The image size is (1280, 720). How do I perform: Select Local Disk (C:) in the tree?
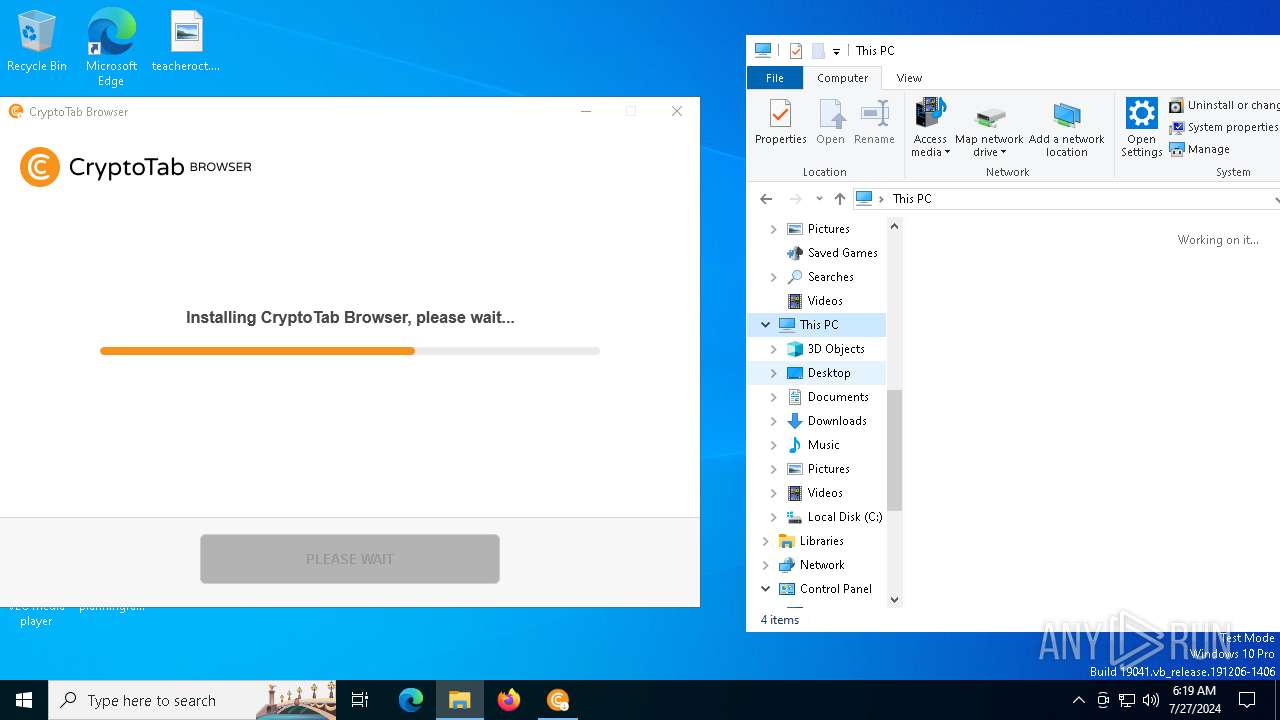click(x=845, y=517)
